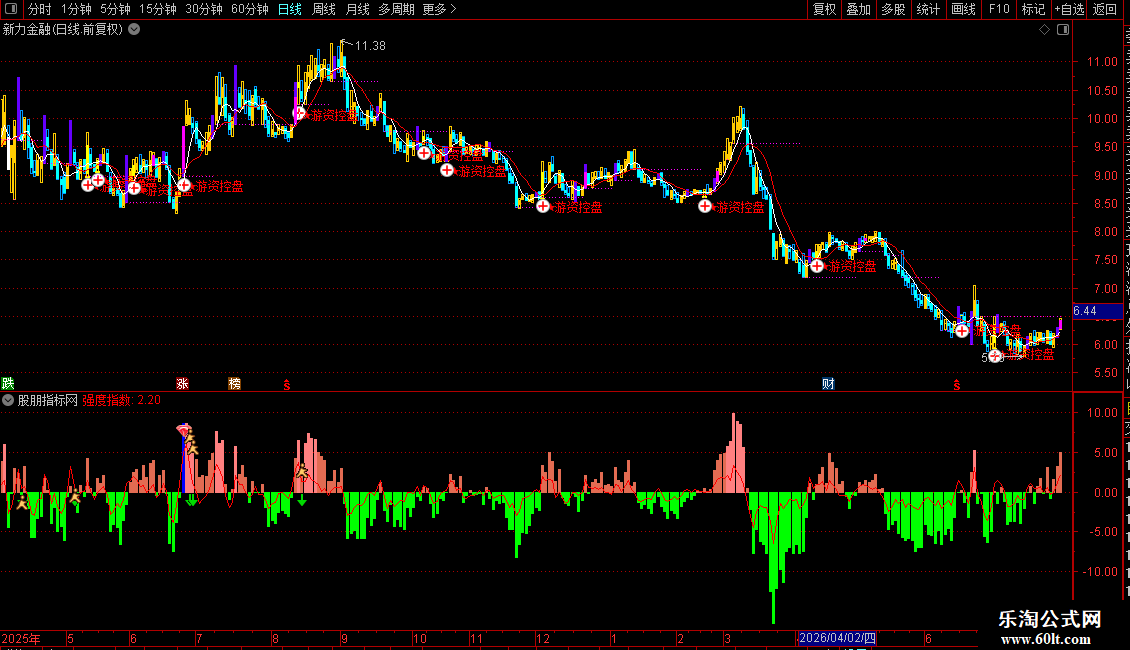Click the 6.44 current price tag
Screen dimensions: 1130x650
[x=1097, y=311]
